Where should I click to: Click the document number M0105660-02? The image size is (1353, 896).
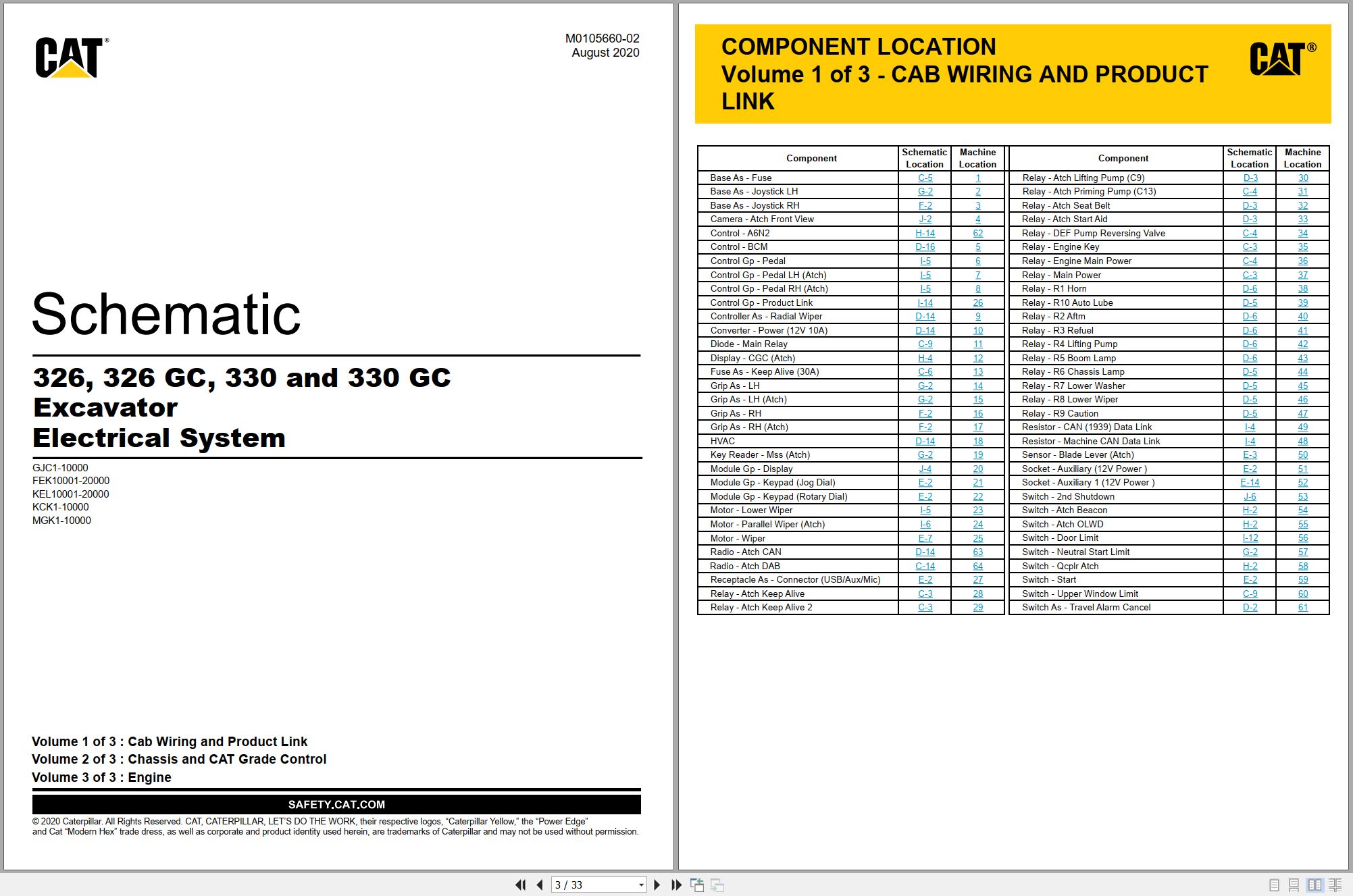[x=602, y=38]
